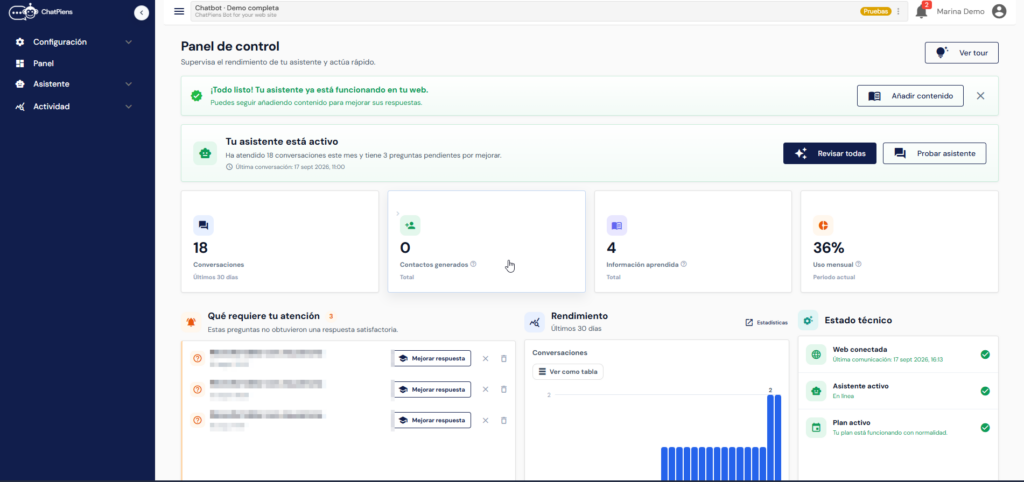Screen dimensions: 1024x482
Task: Open the Chatbot Demo completa selector
Action: click(549, 11)
